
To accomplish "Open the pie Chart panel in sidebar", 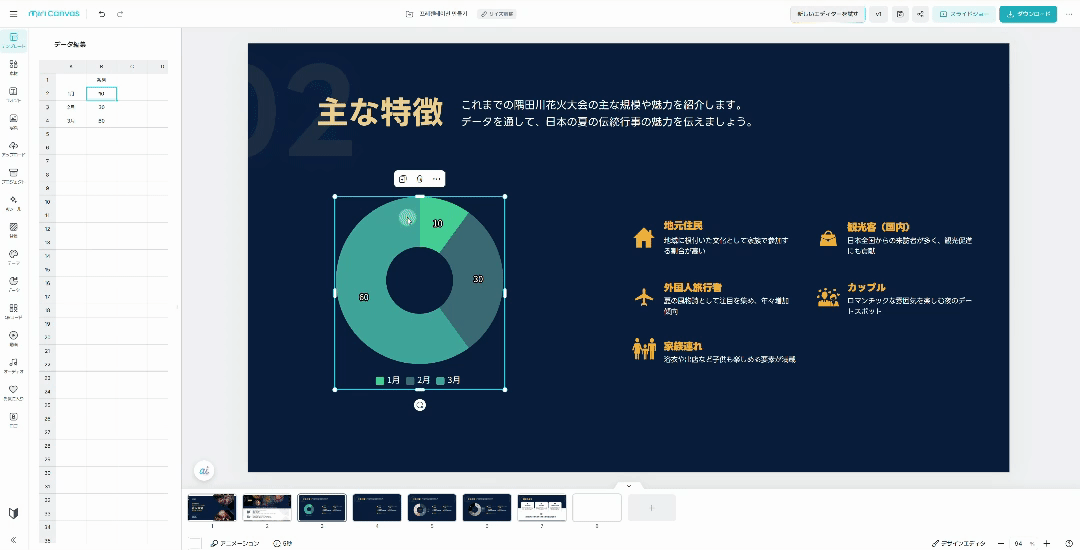I will 13,284.
